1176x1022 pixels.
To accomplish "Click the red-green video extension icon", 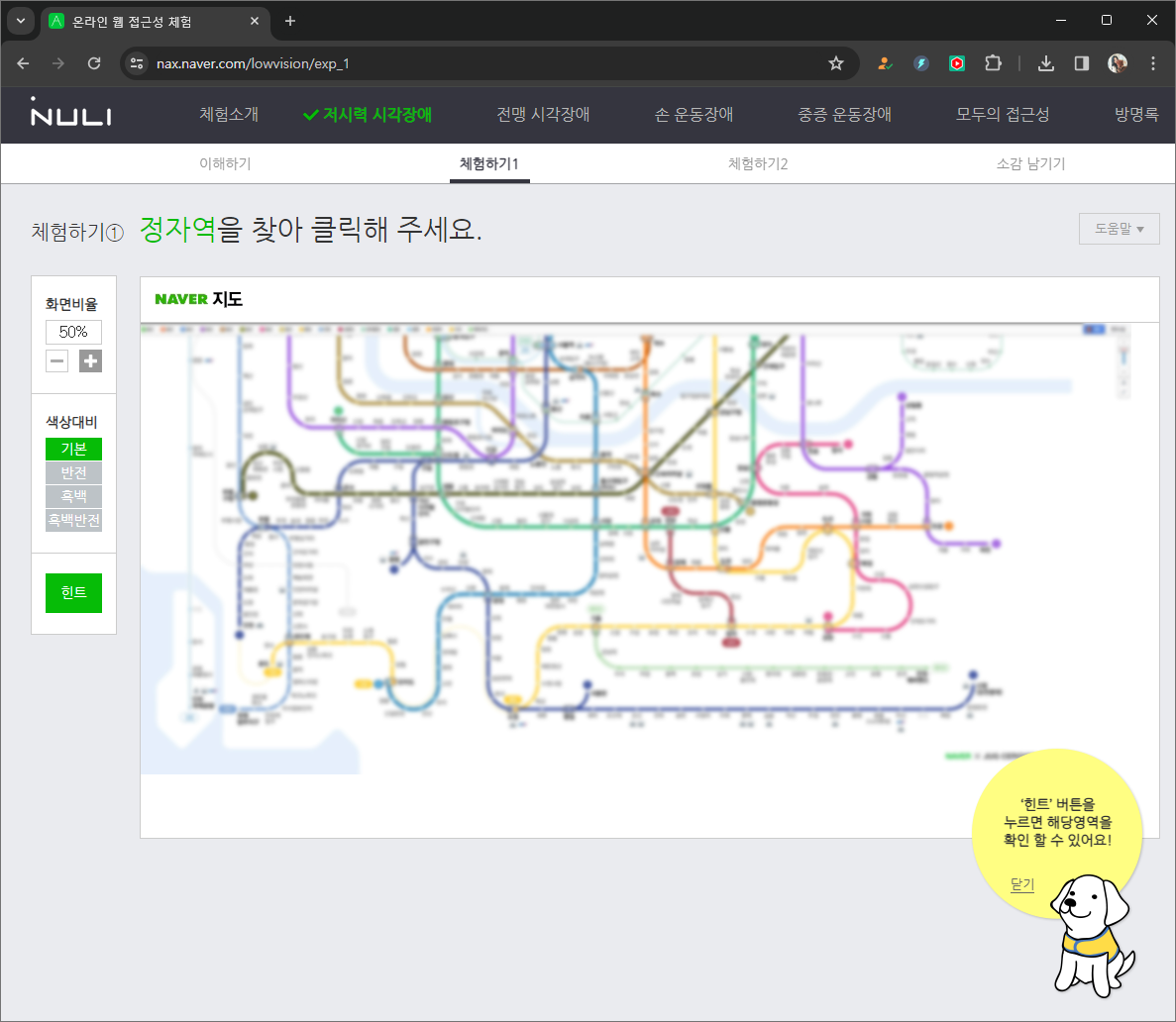I will (957, 63).
